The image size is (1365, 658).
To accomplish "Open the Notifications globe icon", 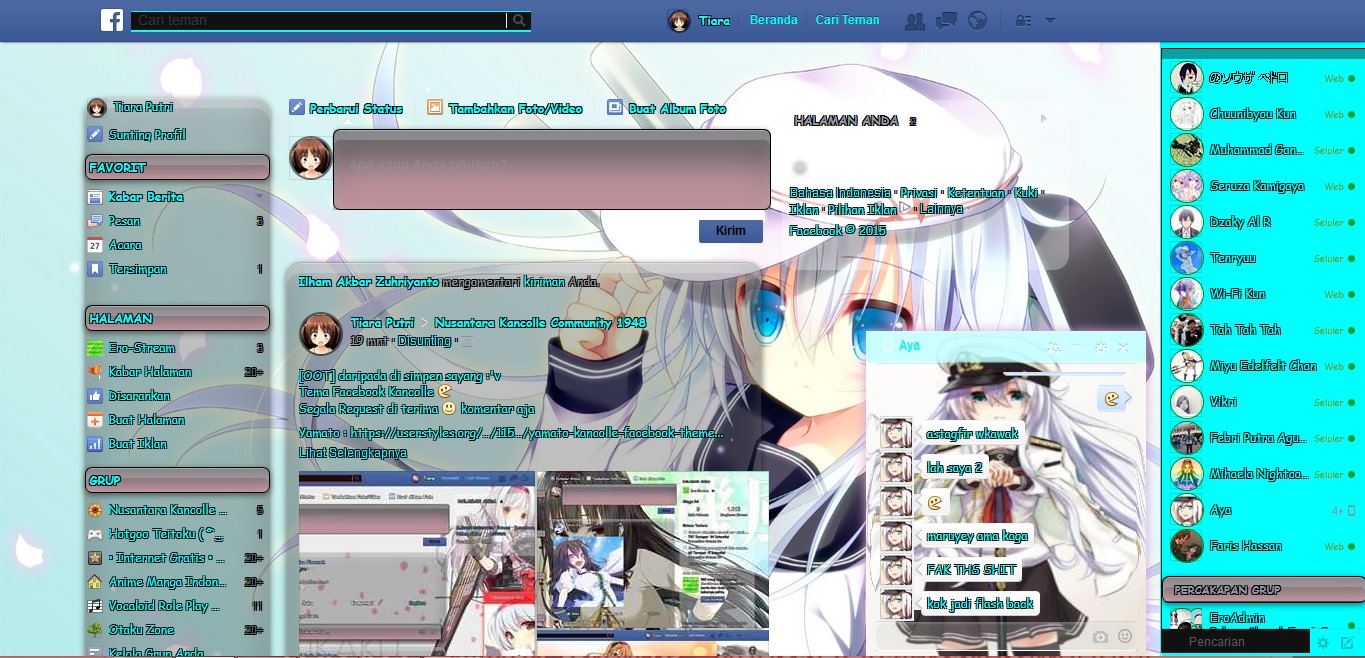I will coord(977,20).
